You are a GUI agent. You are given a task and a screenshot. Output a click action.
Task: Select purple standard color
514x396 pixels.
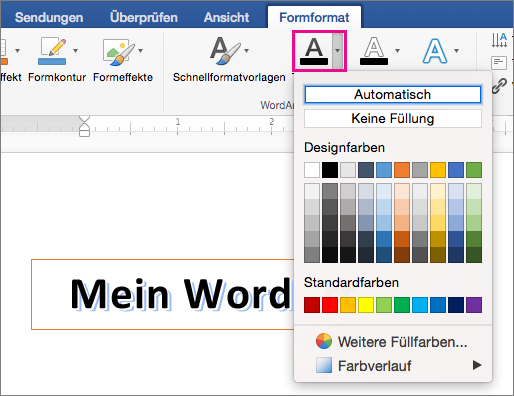[474, 305]
